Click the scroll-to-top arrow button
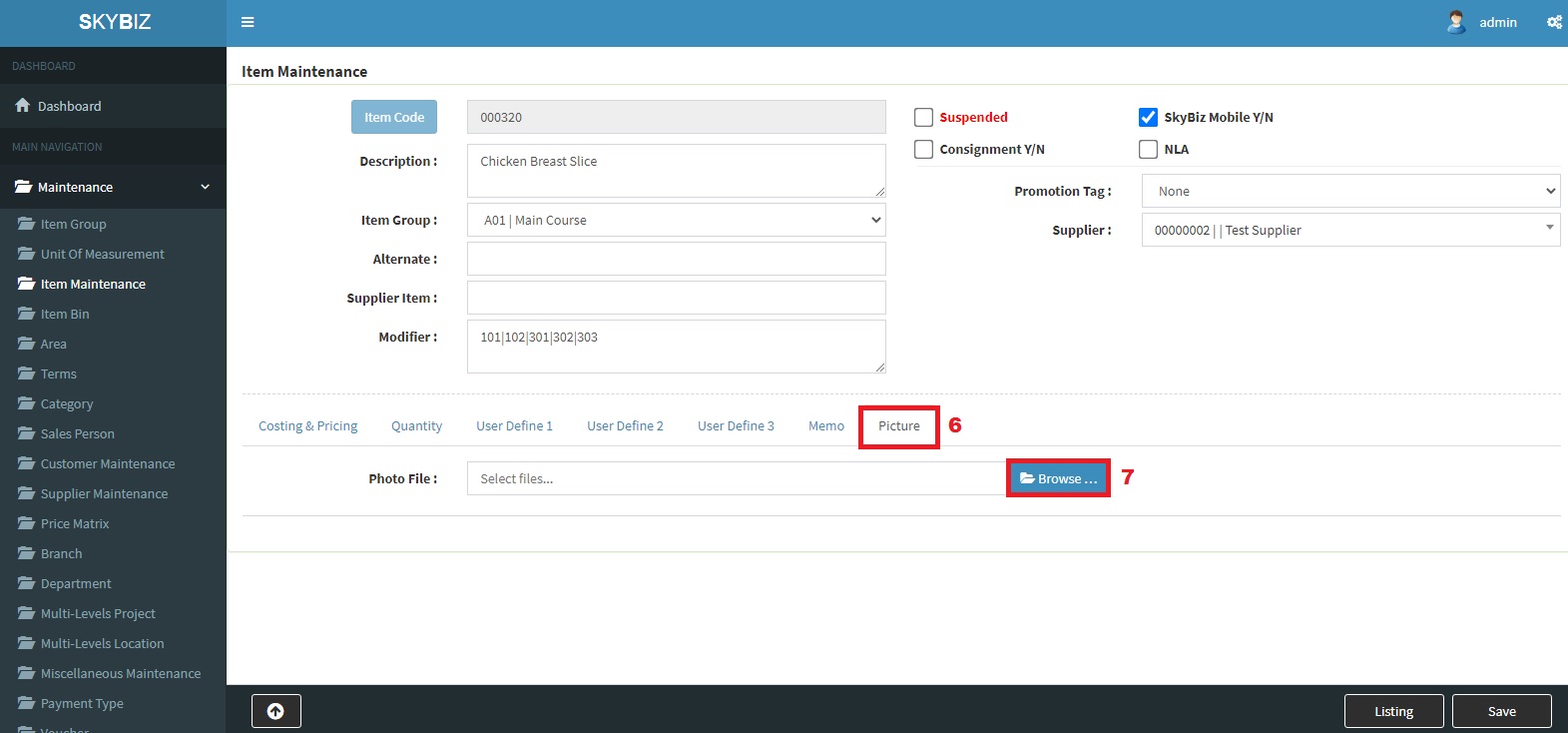 [x=276, y=711]
